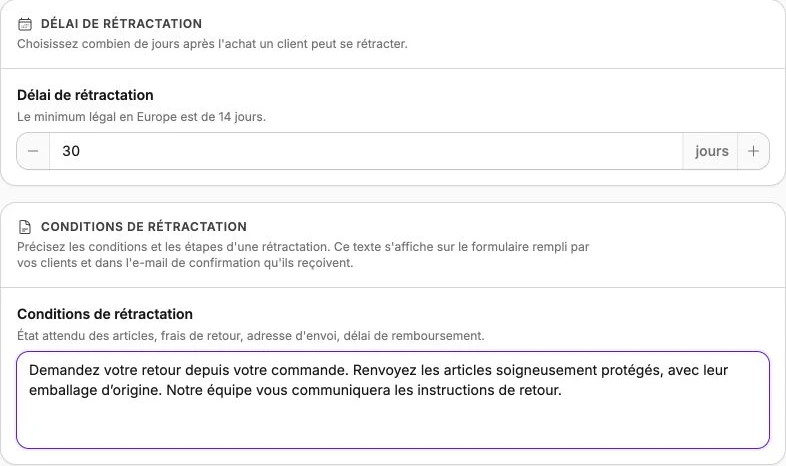Increase the retraction days with plus button
Image resolution: width=786 pixels, height=466 pixels.
click(753, 151)
